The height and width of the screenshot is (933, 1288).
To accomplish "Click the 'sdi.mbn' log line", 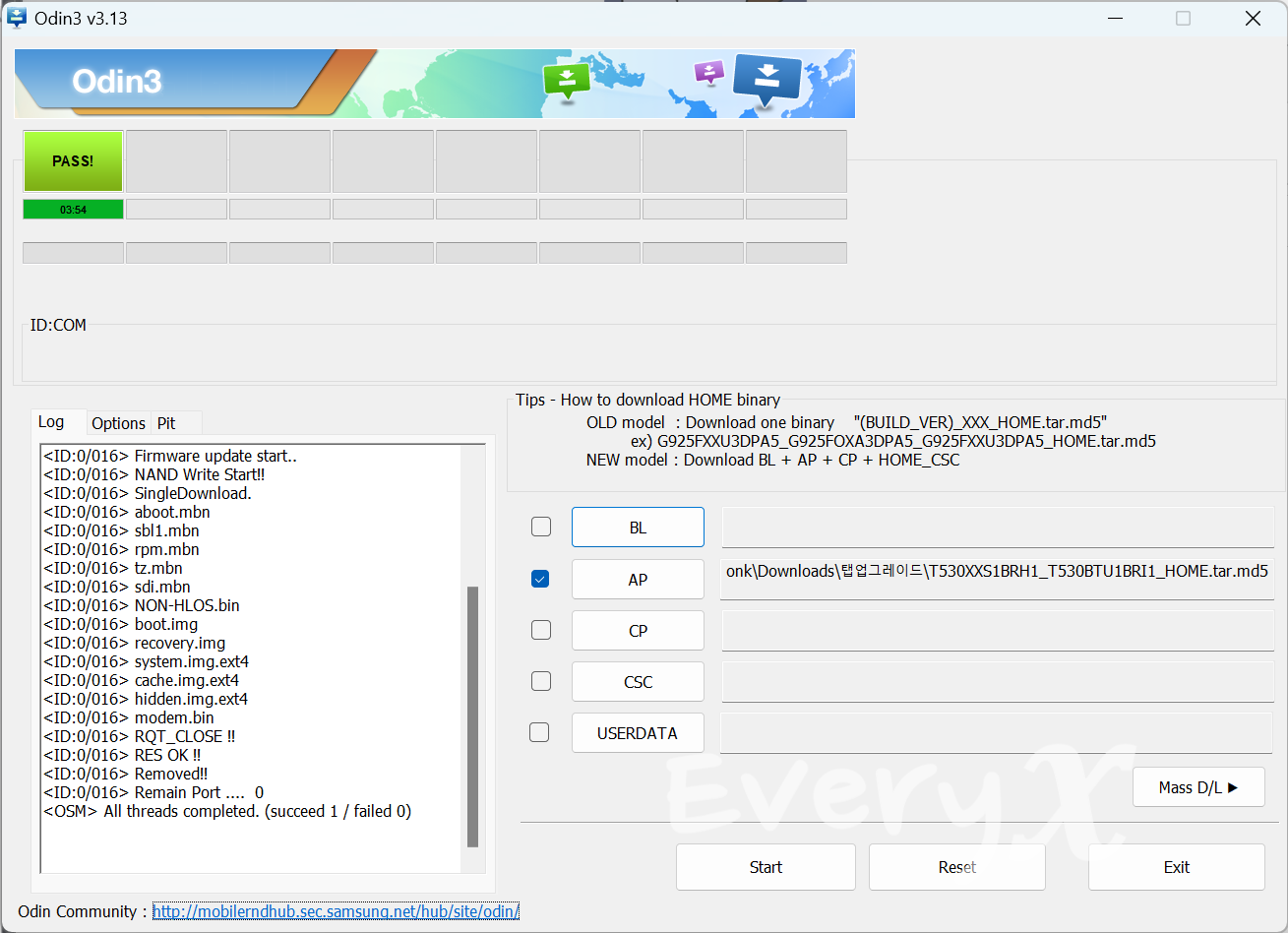I will pyautogui.click(x=117, y=587).
